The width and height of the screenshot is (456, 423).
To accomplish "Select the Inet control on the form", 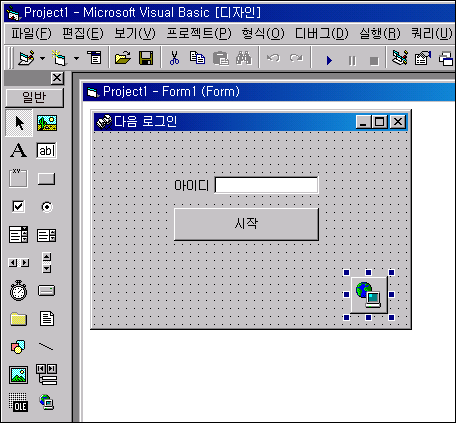I will (x=369, y=295).
